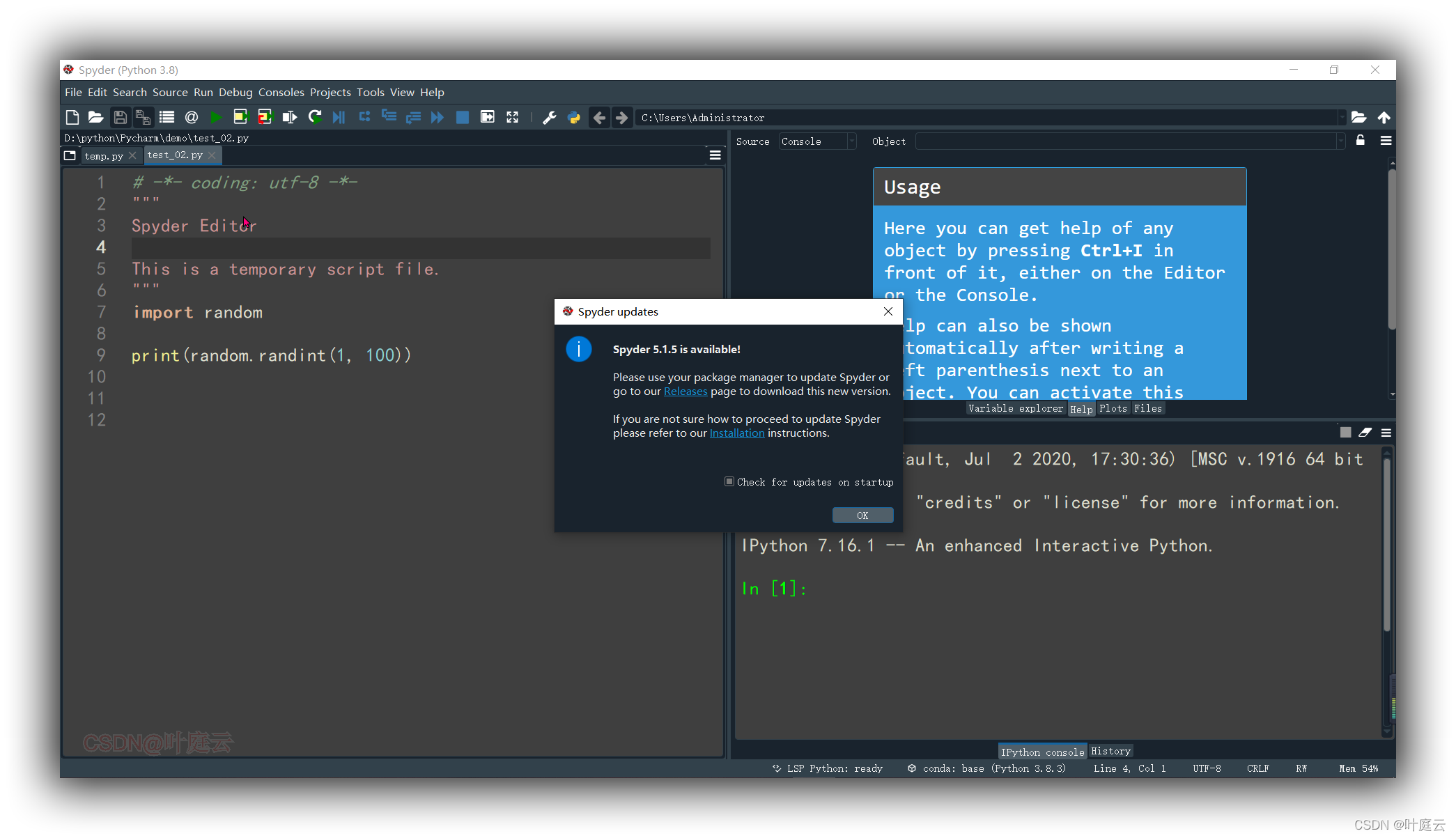Image resolution: width=1456 pixels, height=838 pixels.
Task: Toggle the interrupt kernel square in console
Action: click(x=1345, y=432)
